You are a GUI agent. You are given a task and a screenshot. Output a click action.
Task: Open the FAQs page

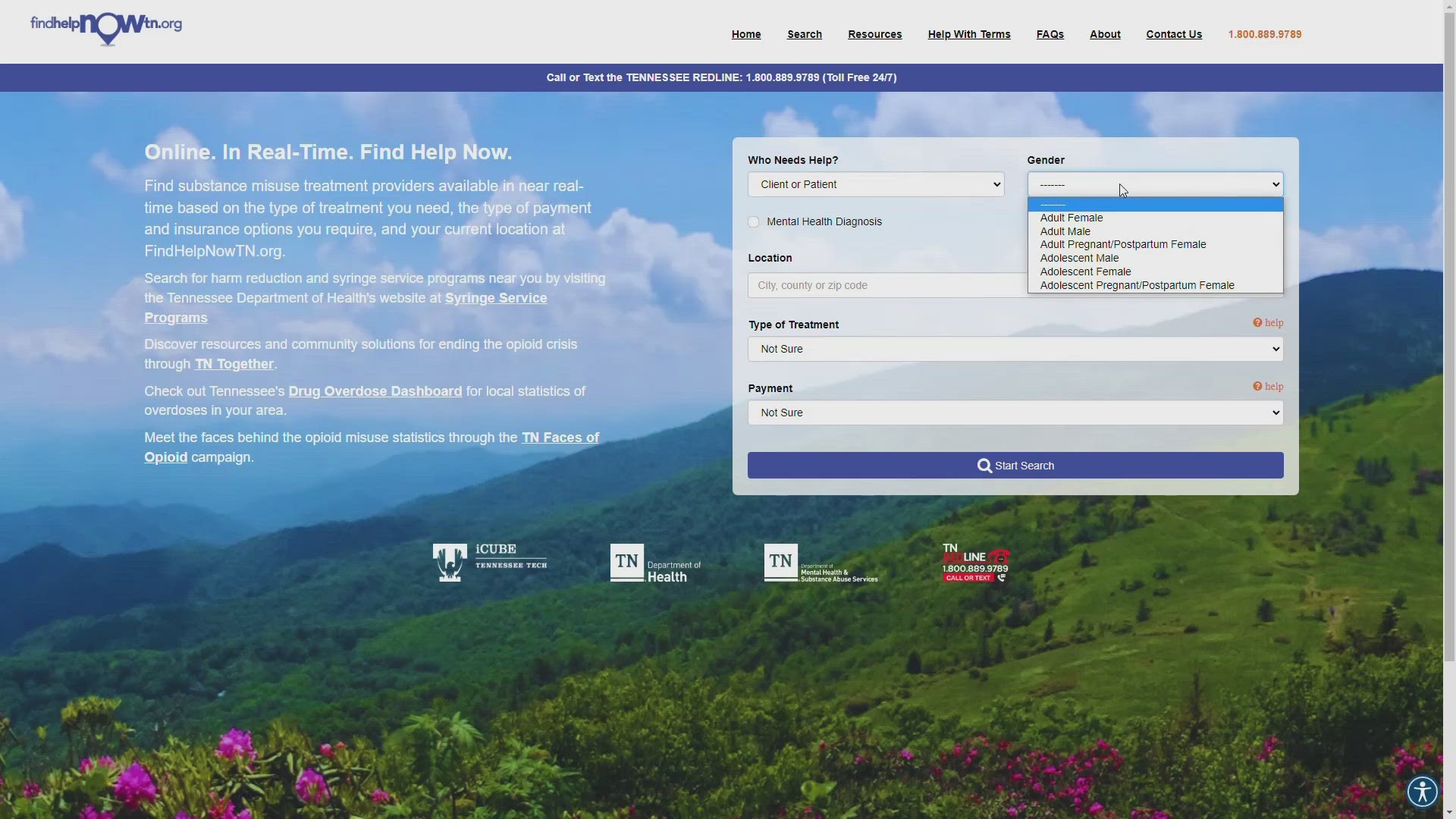click(x=1050, y=34)
